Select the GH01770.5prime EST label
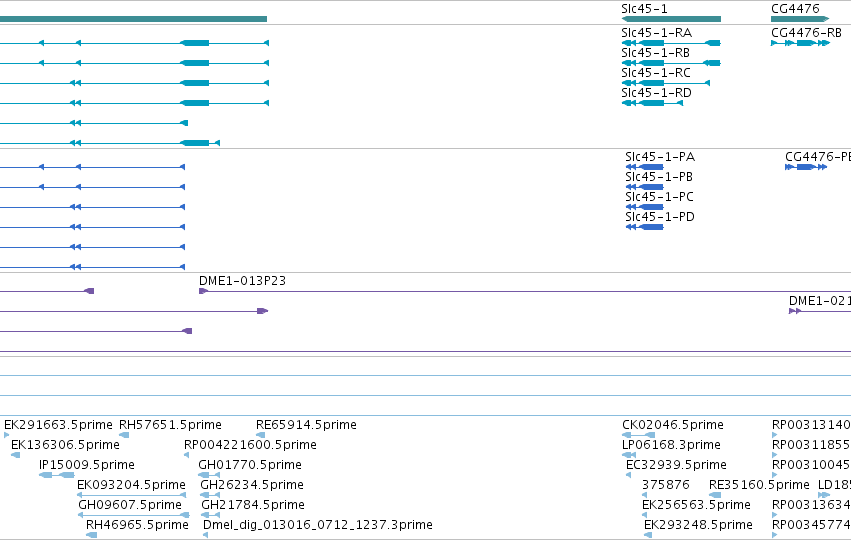851x540 pixels. (x=250, y=465)
